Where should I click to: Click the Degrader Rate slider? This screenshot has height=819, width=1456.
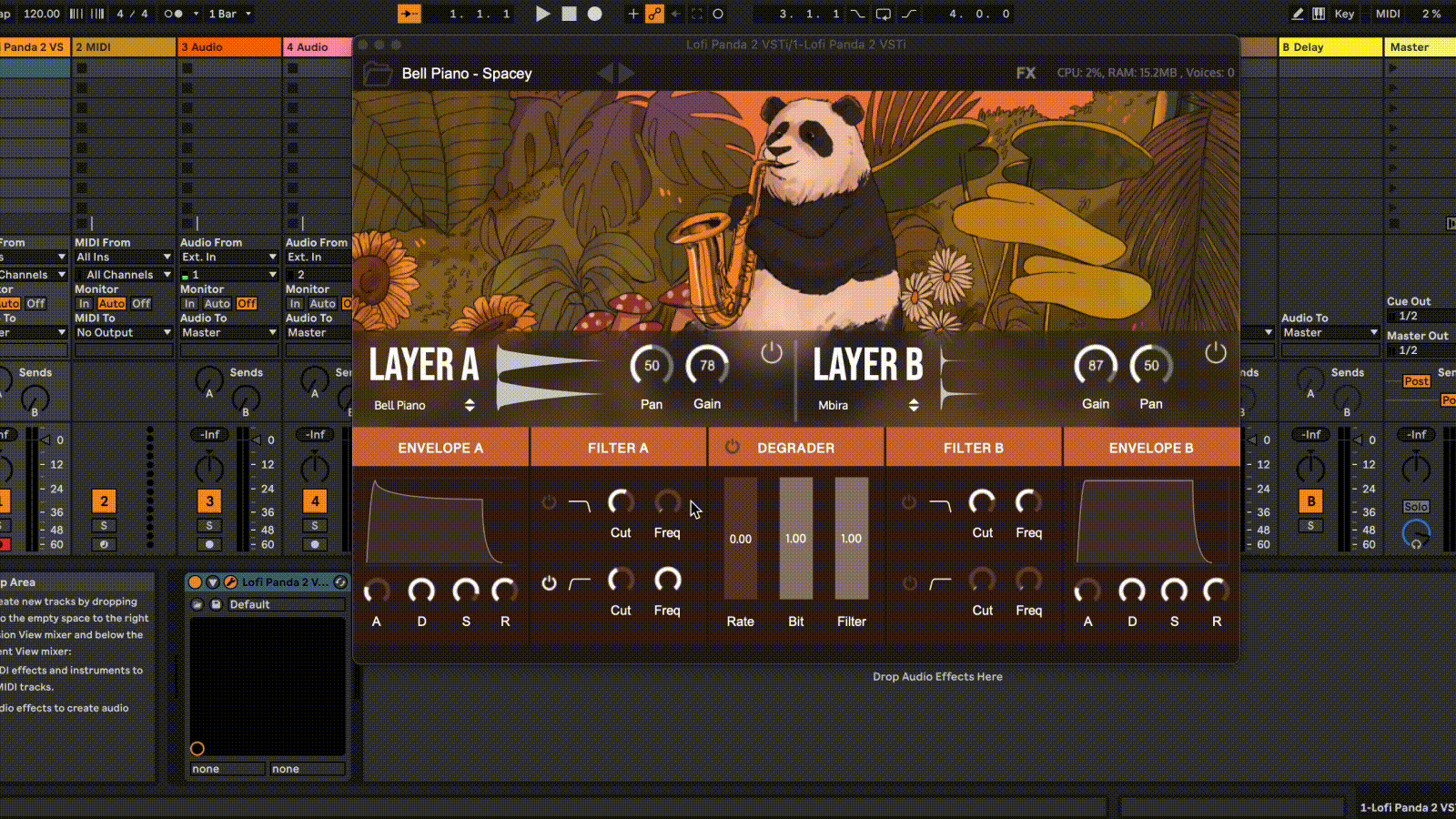[740, 539]
